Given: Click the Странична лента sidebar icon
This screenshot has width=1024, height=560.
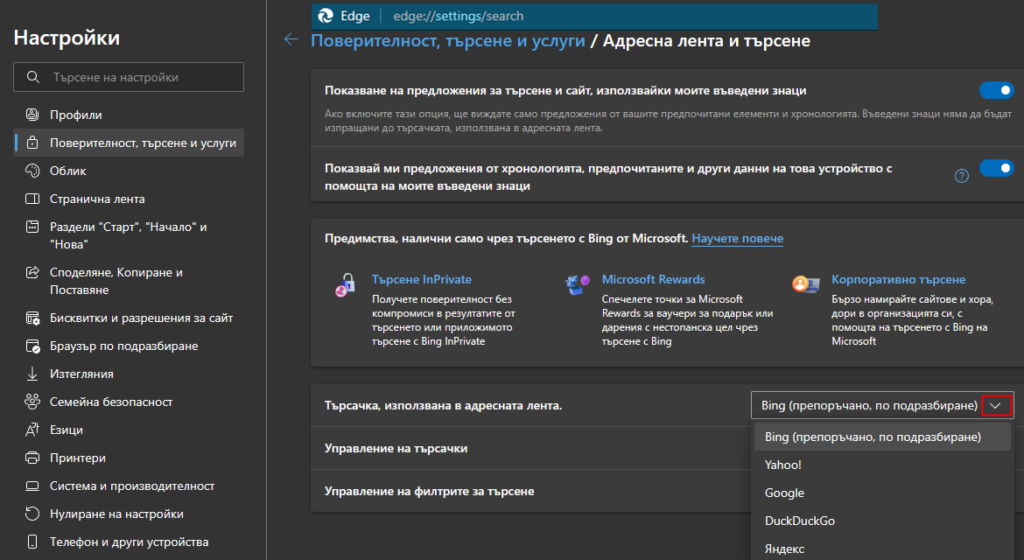Looking at the screenshot, I should pyautogui.click(x=32, y=199).
